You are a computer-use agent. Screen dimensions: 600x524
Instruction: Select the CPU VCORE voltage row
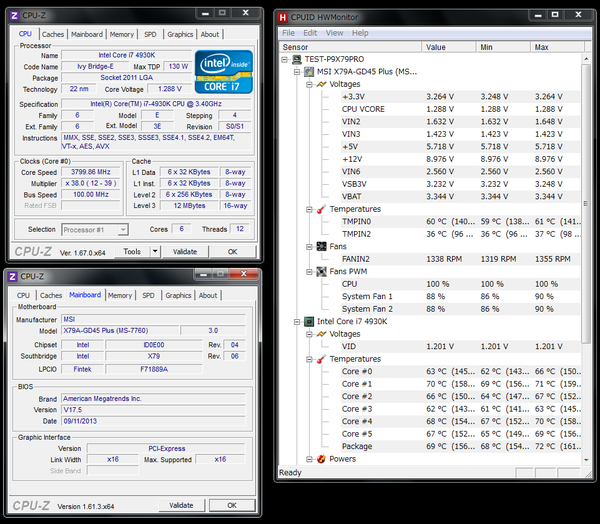tap(460, 109)
